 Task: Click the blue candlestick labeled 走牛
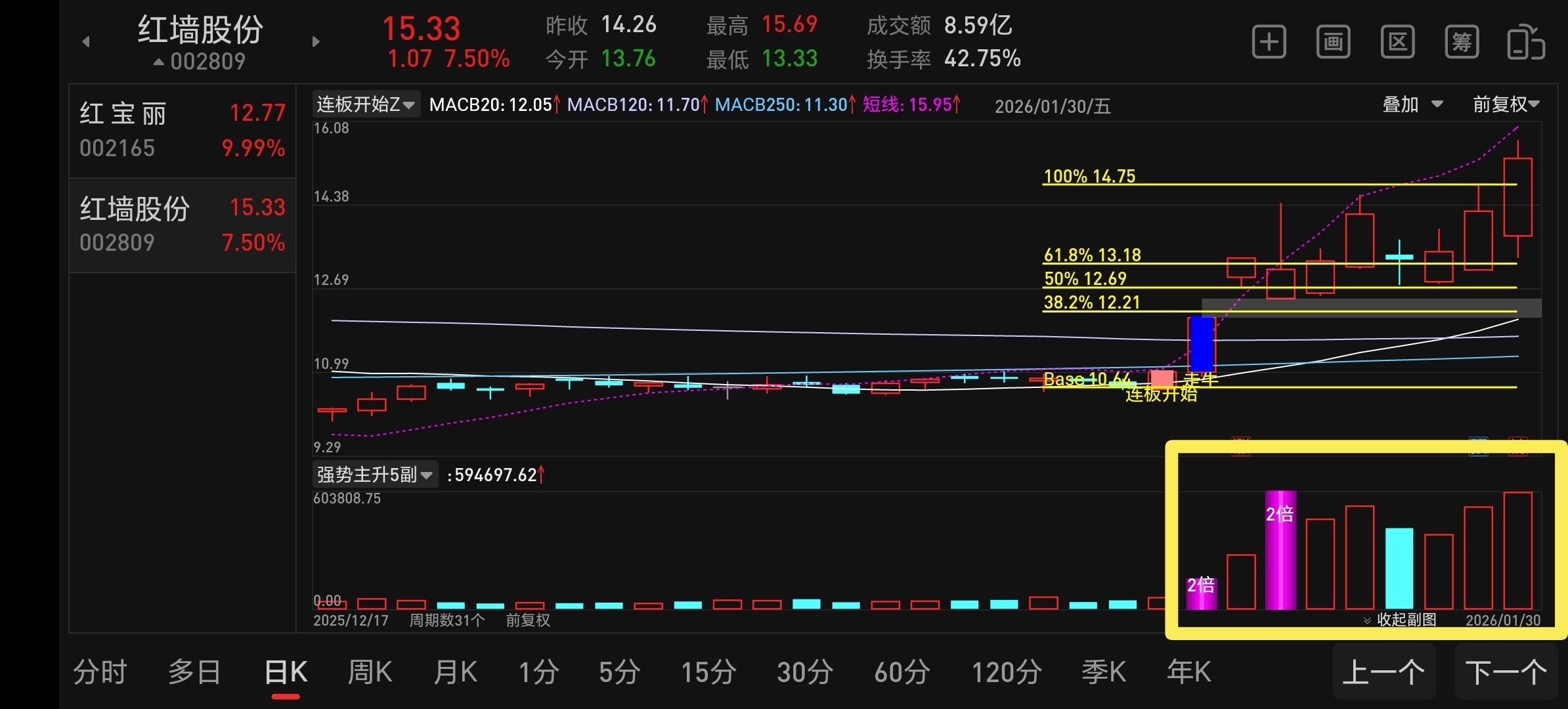(1202, 344)
